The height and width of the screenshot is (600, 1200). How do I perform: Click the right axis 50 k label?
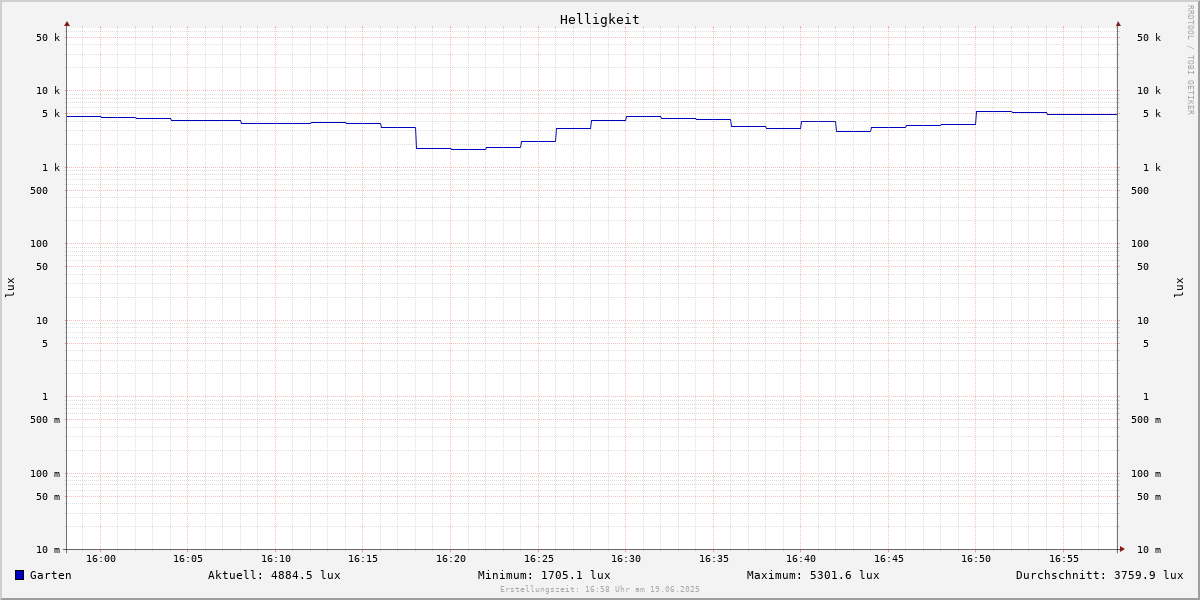click(1149, 38)
